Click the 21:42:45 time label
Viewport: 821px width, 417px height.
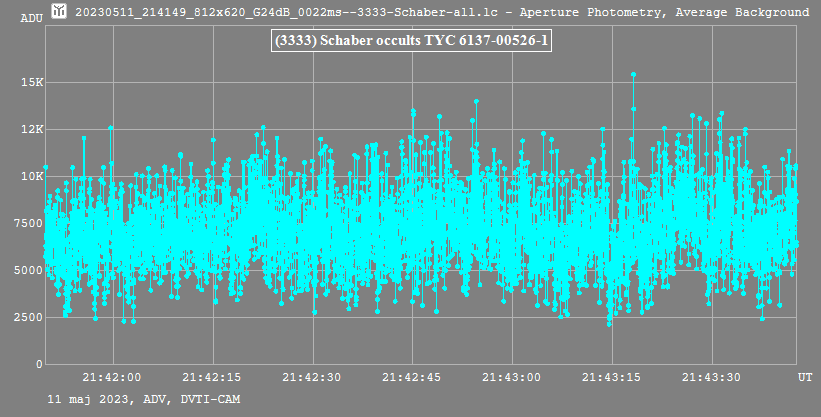click(412, 377)
